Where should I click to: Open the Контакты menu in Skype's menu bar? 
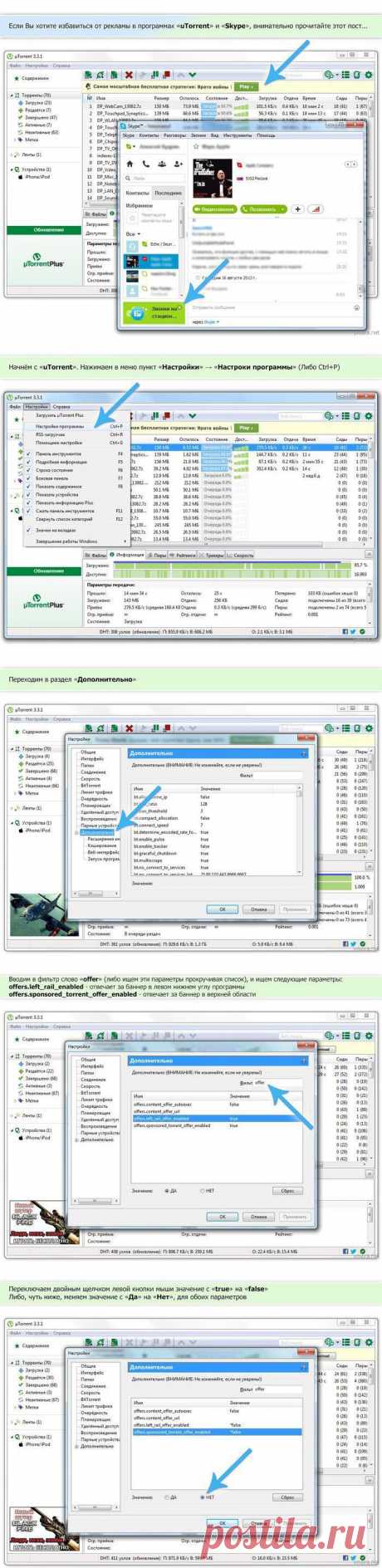pyautogui.click(x=149, y=135)
